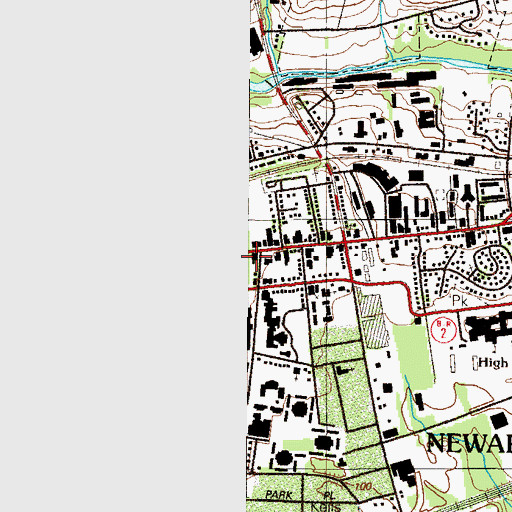Click the "Pk" park label

tap(460, 301)
